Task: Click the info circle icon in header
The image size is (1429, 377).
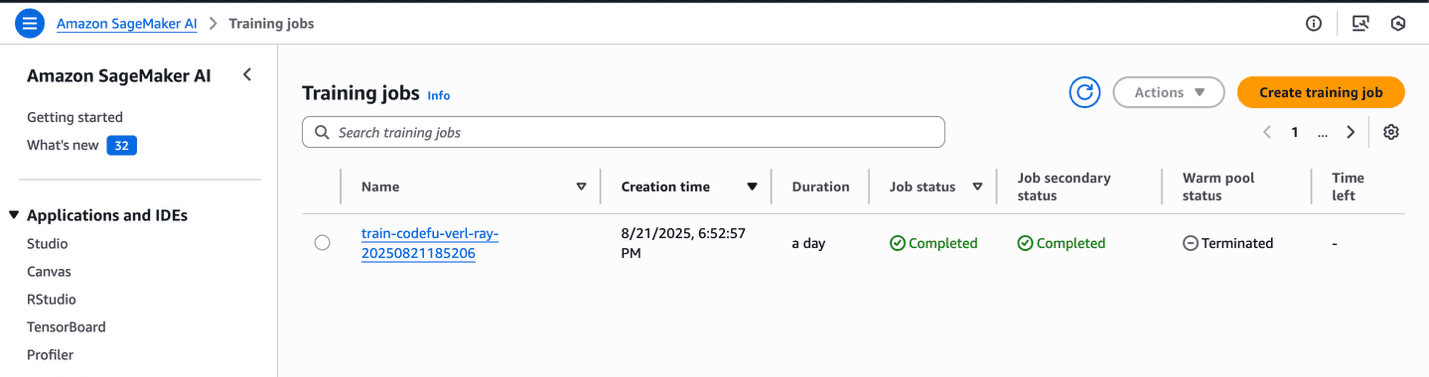Action: coord(1314,23)
